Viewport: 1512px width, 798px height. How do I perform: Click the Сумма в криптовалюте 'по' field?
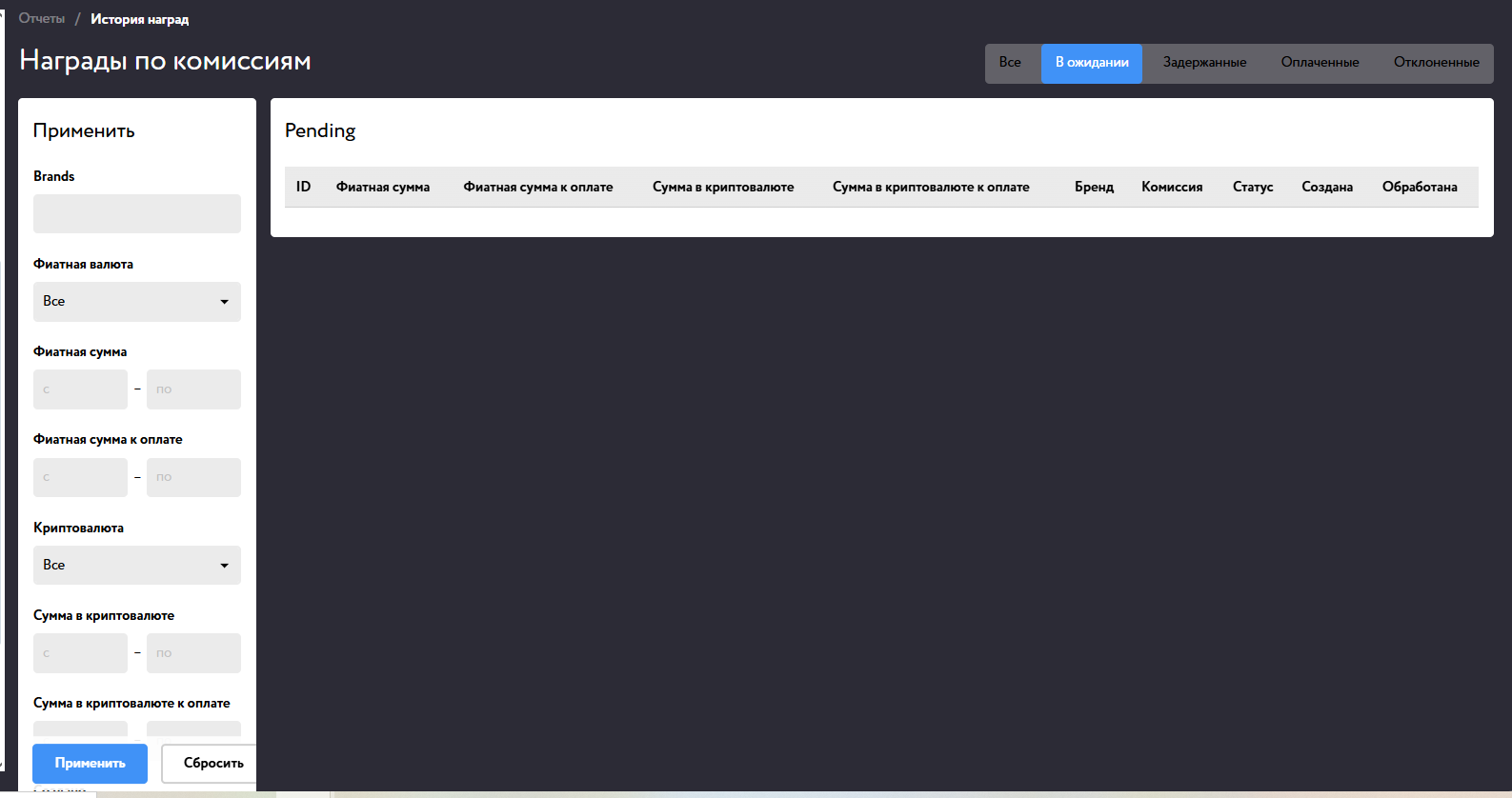coord(193,653)
